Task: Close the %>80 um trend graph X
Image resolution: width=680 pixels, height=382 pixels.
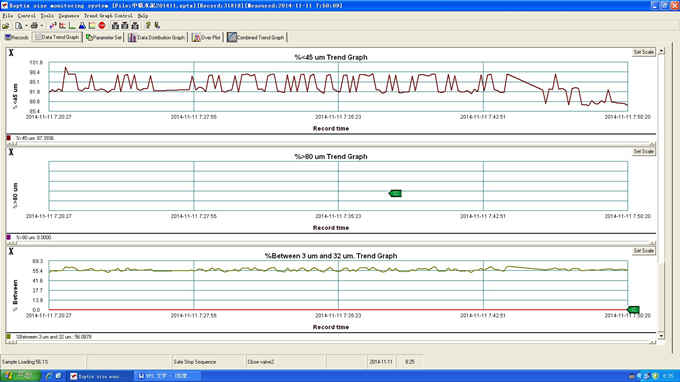Action: click(x=11, y=152)
